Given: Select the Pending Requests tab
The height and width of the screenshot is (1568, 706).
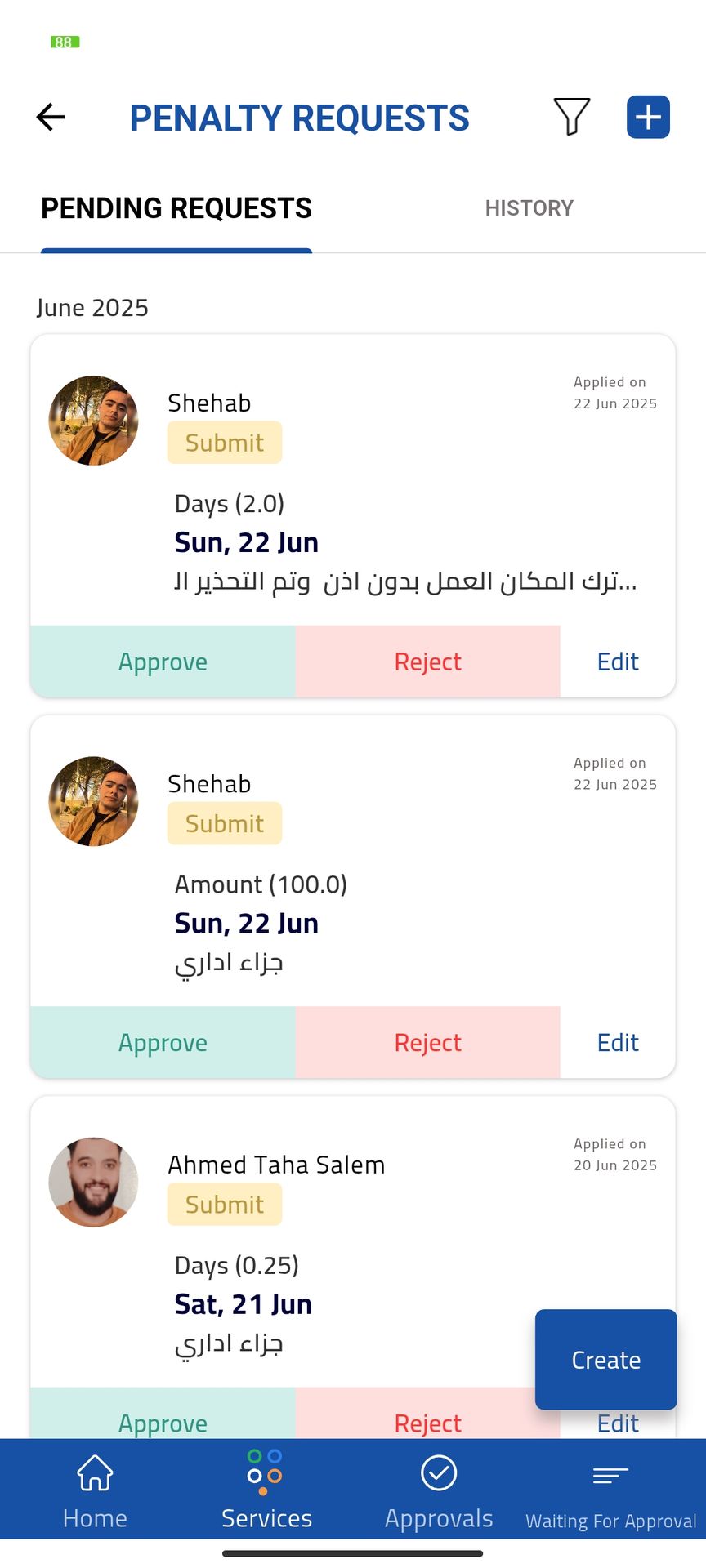Looking at the screenshot, I should coord(176,208).
